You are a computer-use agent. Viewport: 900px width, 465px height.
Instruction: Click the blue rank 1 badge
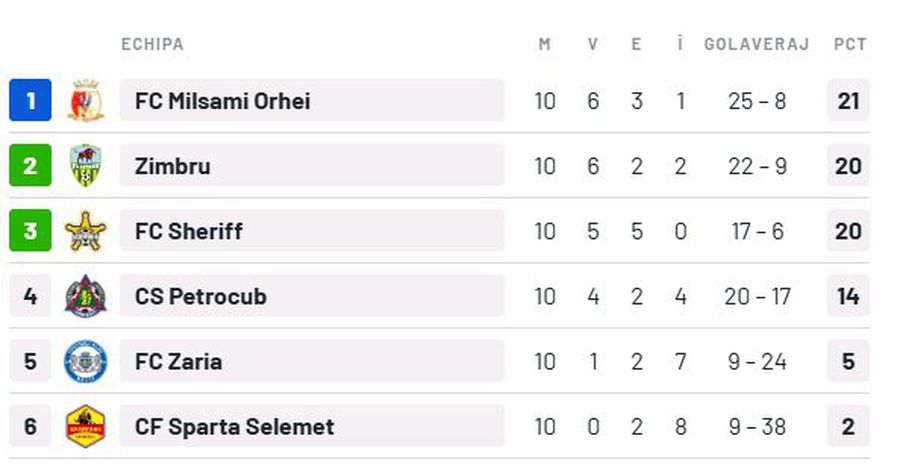click(30, 101)
